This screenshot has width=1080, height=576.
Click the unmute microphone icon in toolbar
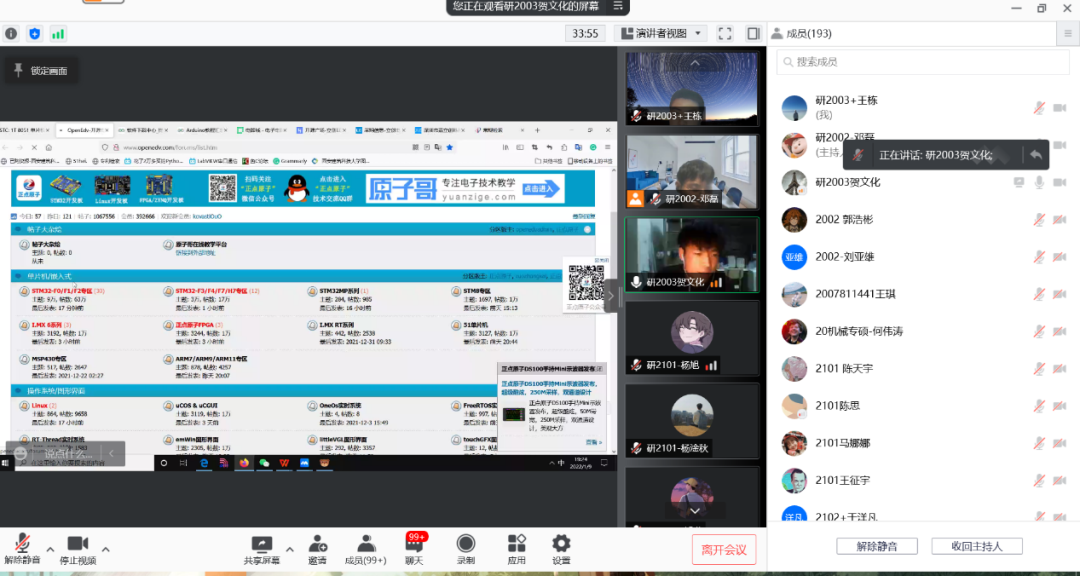tap(21, 543)
